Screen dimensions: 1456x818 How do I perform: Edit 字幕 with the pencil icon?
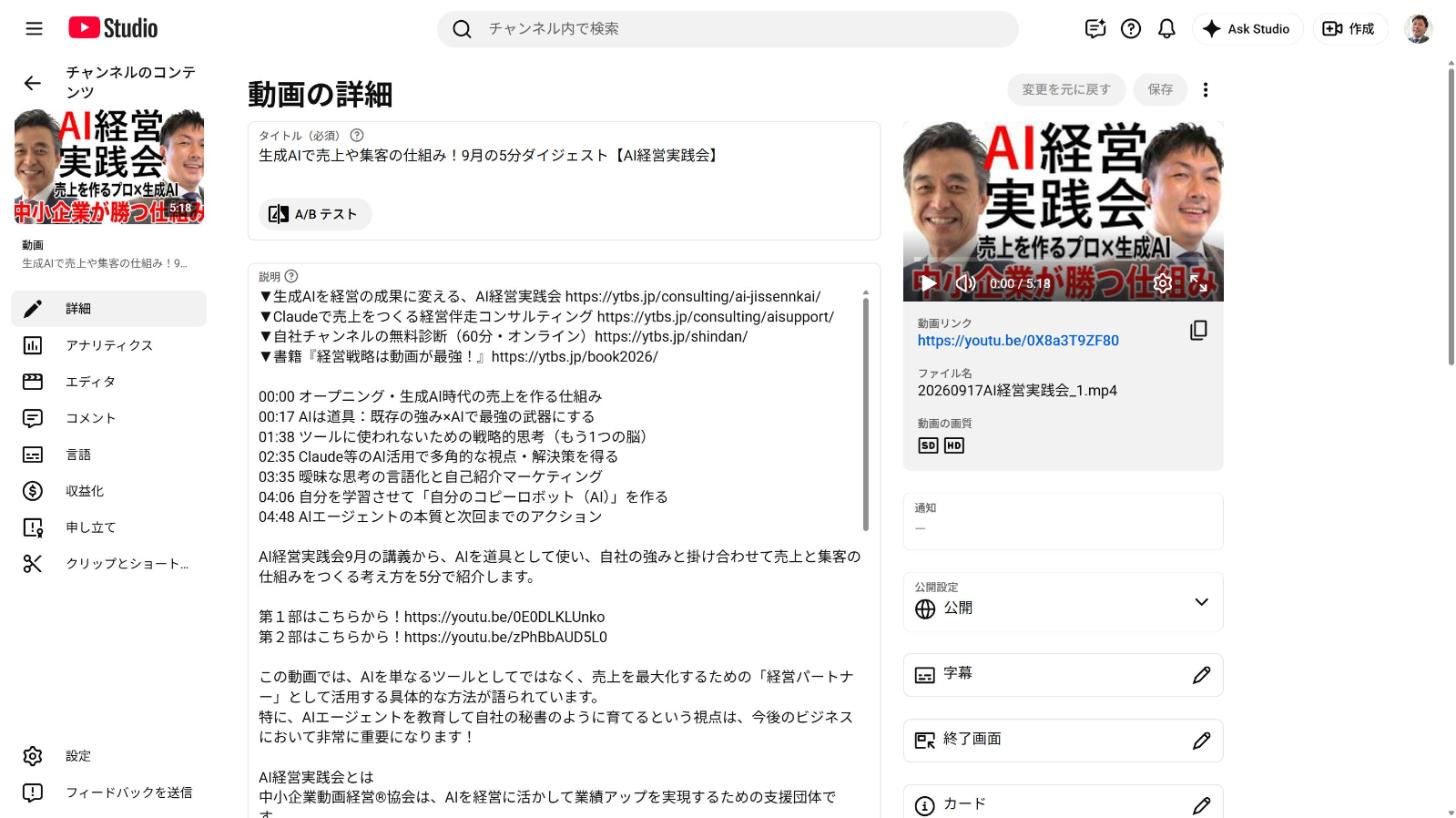coord(1201,675)
